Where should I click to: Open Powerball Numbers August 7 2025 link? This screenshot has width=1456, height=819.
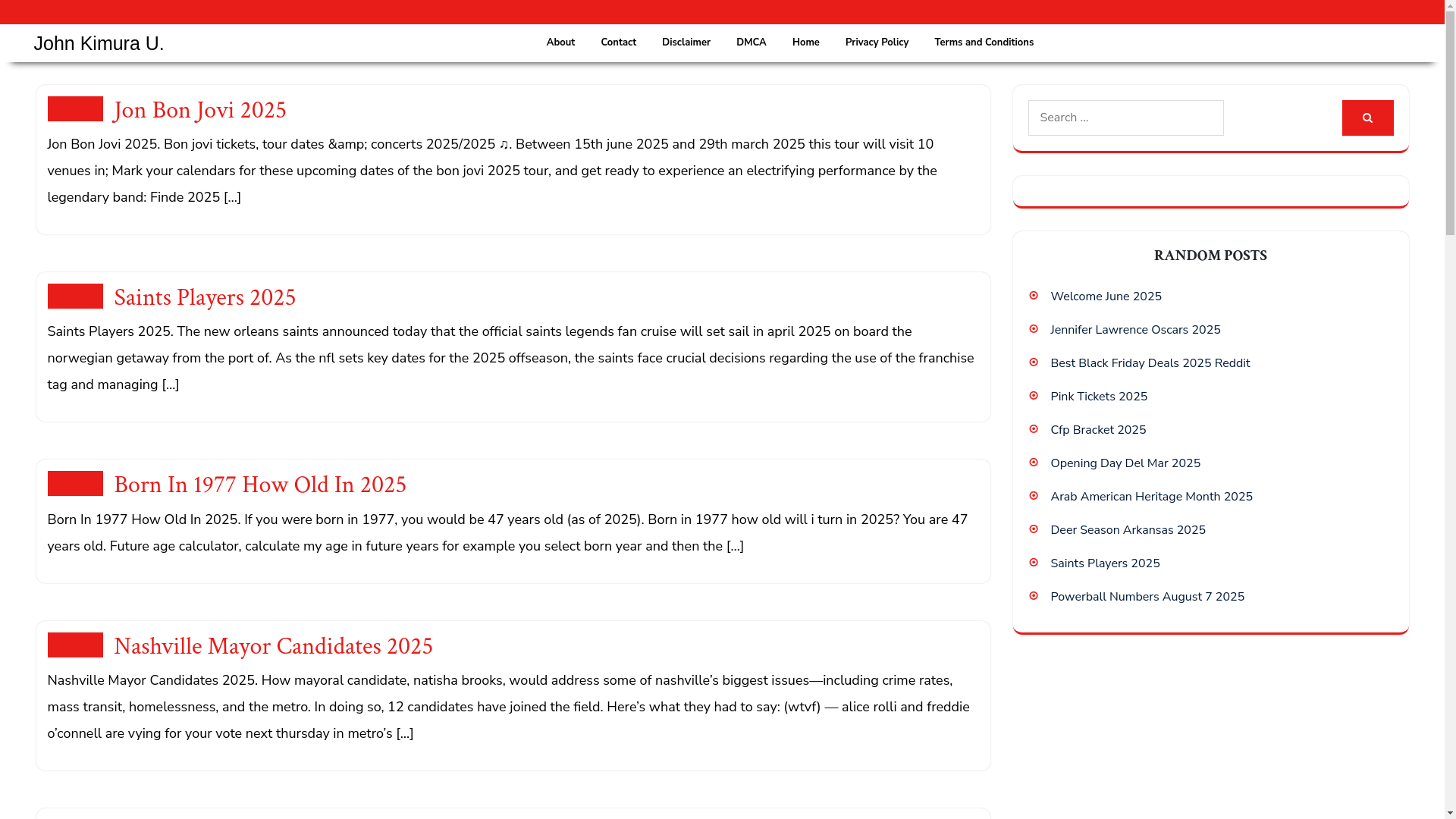1147,597
